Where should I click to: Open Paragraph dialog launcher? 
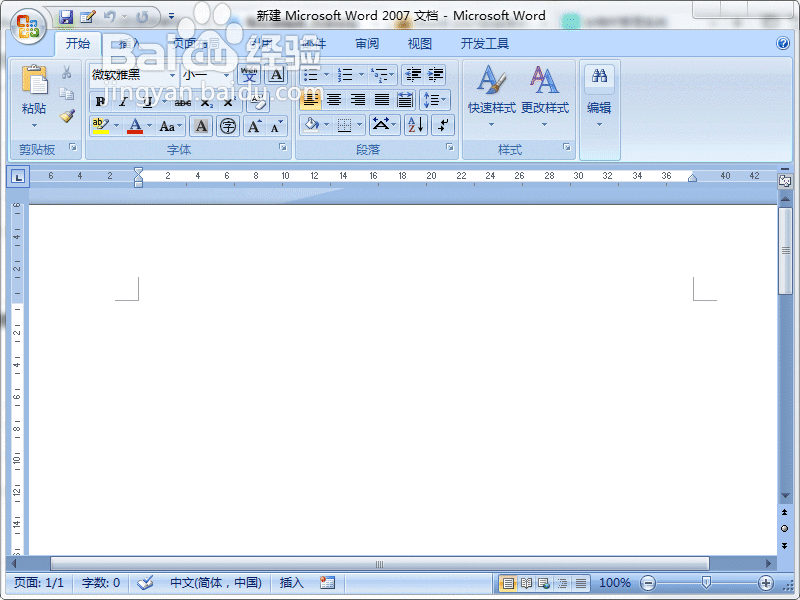pos(449,147)
